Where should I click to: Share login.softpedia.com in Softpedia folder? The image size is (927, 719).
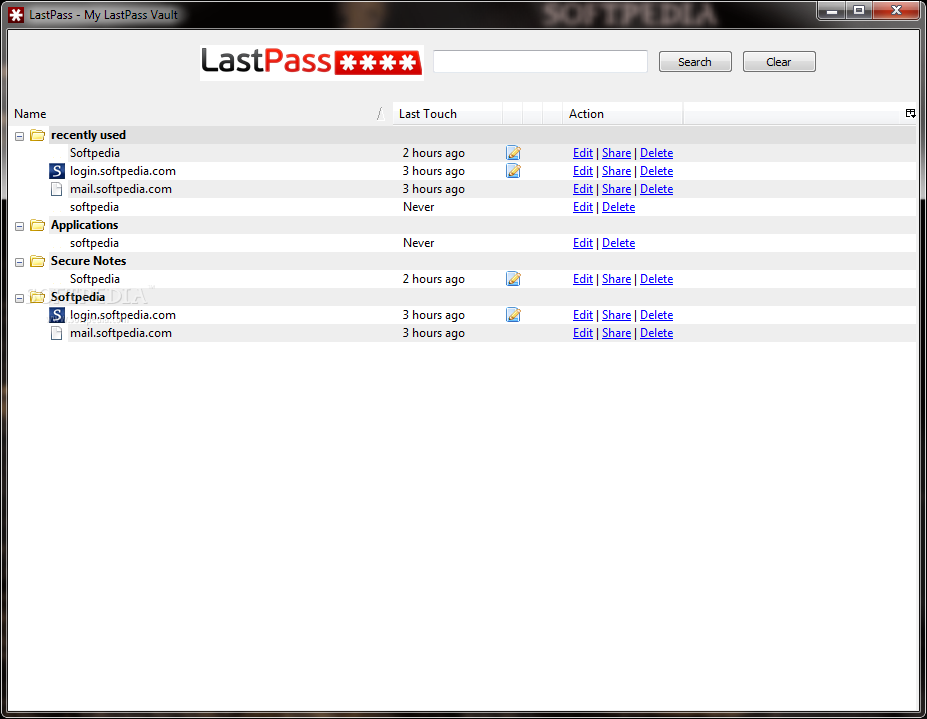616,315
